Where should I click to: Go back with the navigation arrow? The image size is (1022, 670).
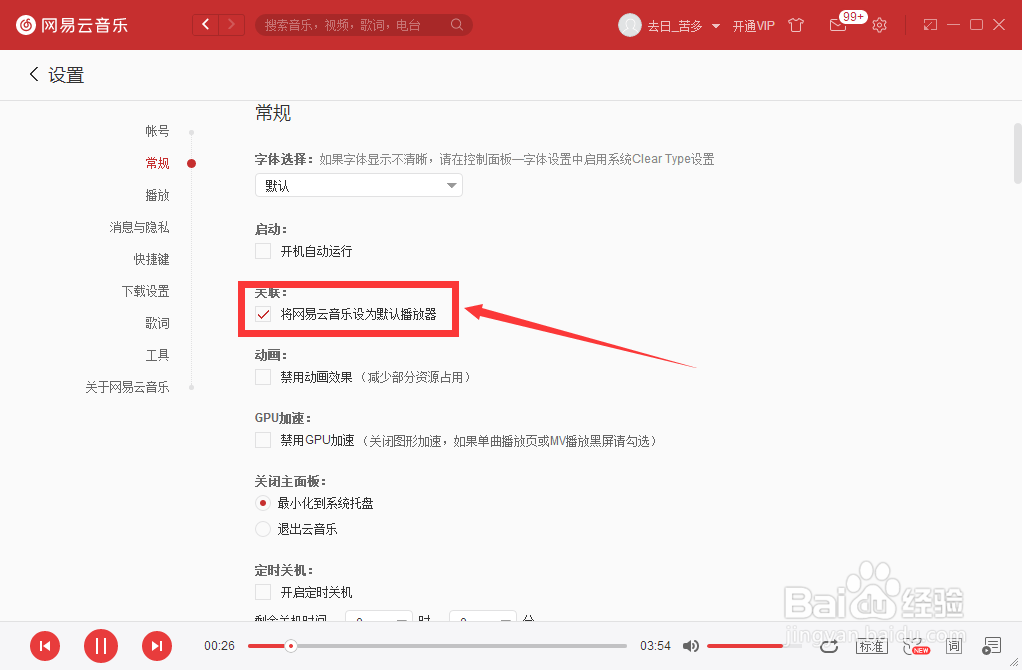[206, 25]
